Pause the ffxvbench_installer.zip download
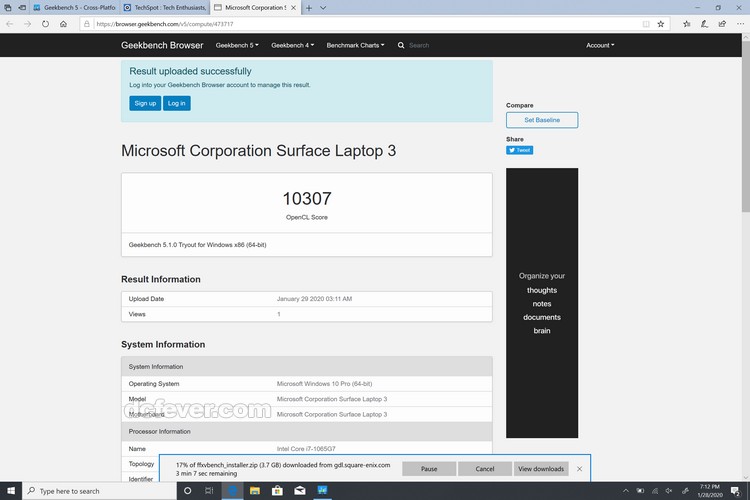The height and width of the screenshot is (500, 750). (x=429, y=469)
